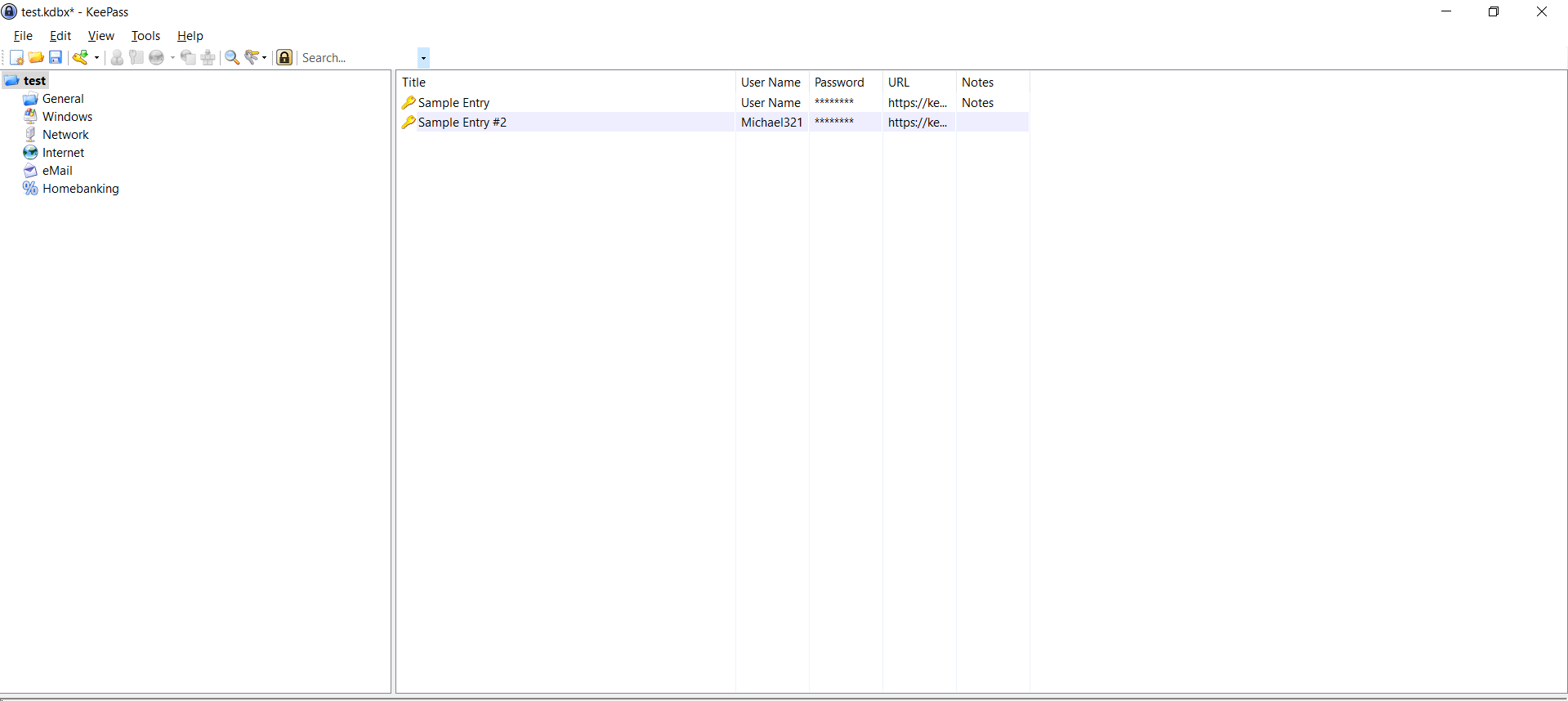Select the Sample Entry row

pos(713,102)
